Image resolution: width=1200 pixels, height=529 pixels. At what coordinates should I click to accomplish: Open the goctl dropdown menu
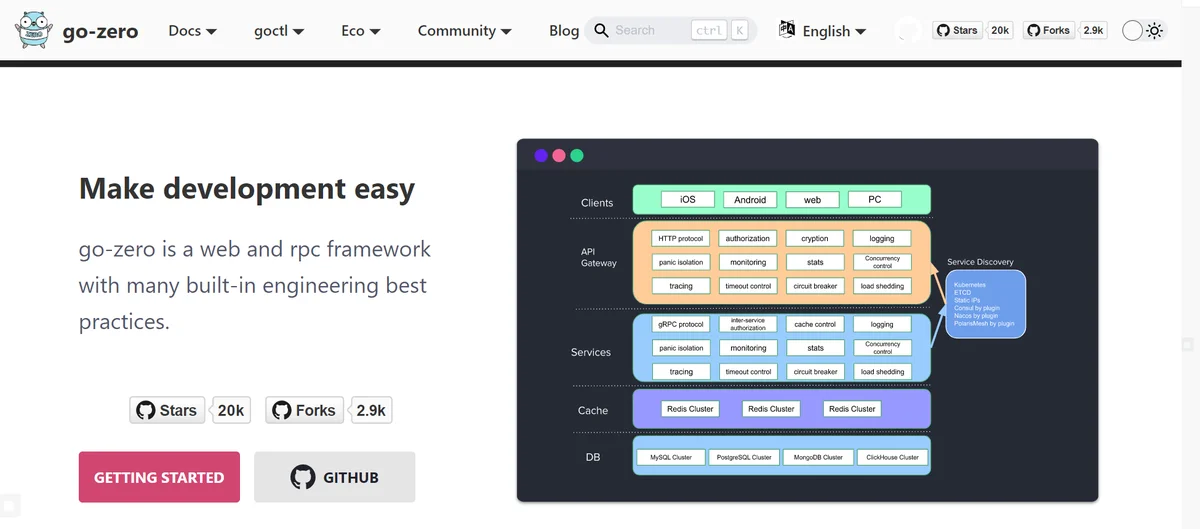click(279, 31)
